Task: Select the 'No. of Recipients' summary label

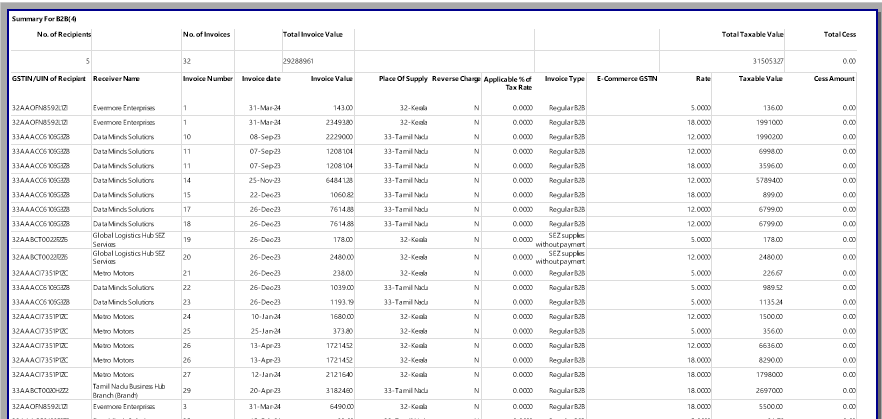Action: (64, 35)
